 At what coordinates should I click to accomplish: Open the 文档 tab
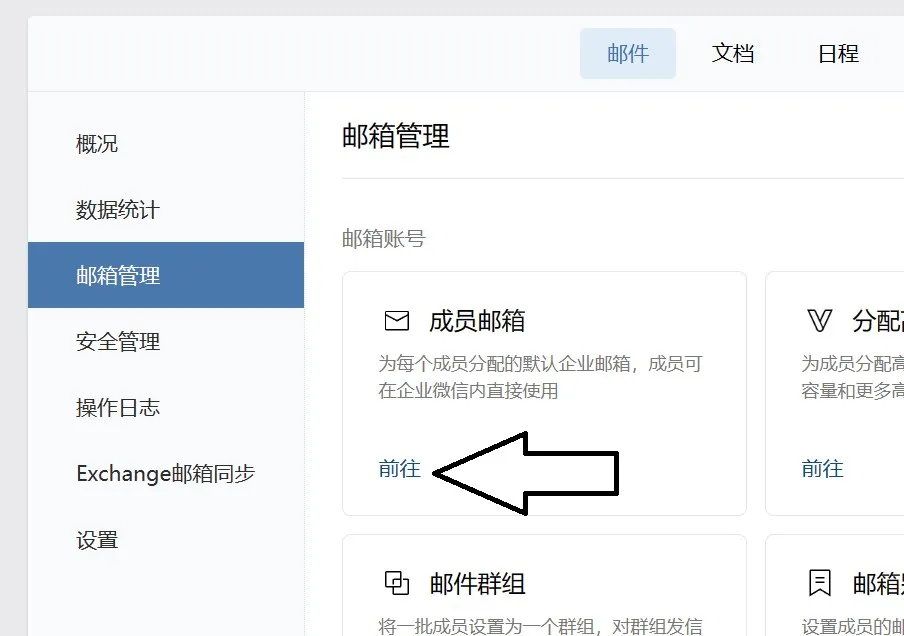click(733, 54)
